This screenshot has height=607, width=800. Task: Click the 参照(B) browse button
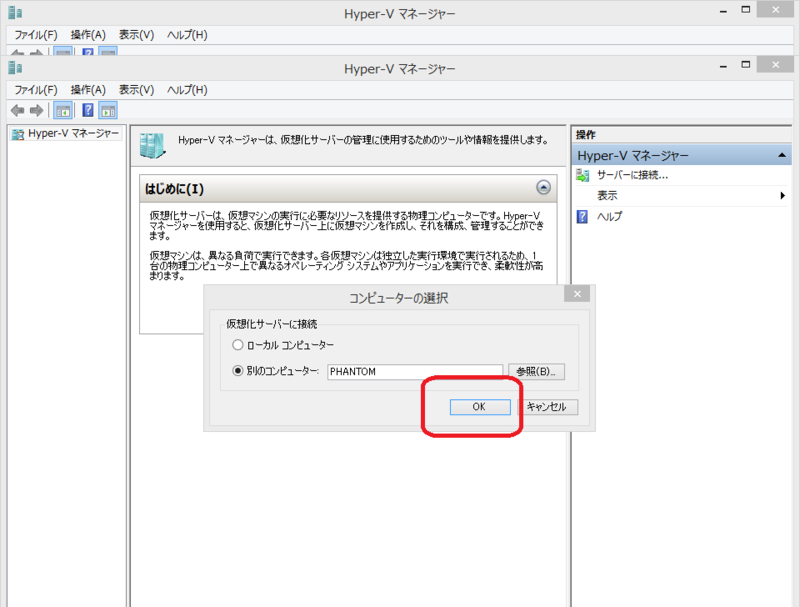click(540, 371)
